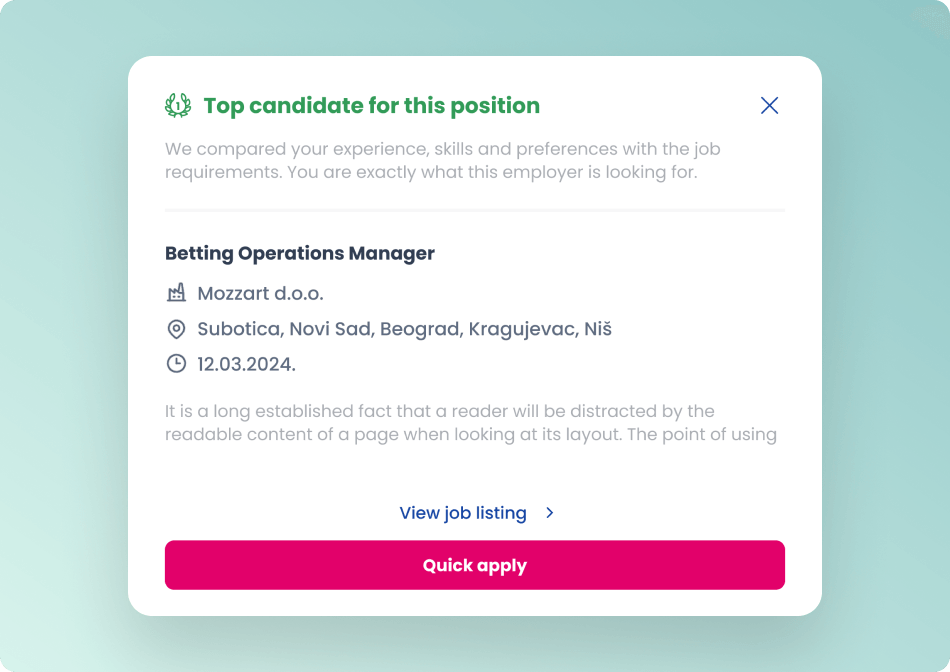Click the company building icon
The image size is (950, 672).
tap(176, 293)
